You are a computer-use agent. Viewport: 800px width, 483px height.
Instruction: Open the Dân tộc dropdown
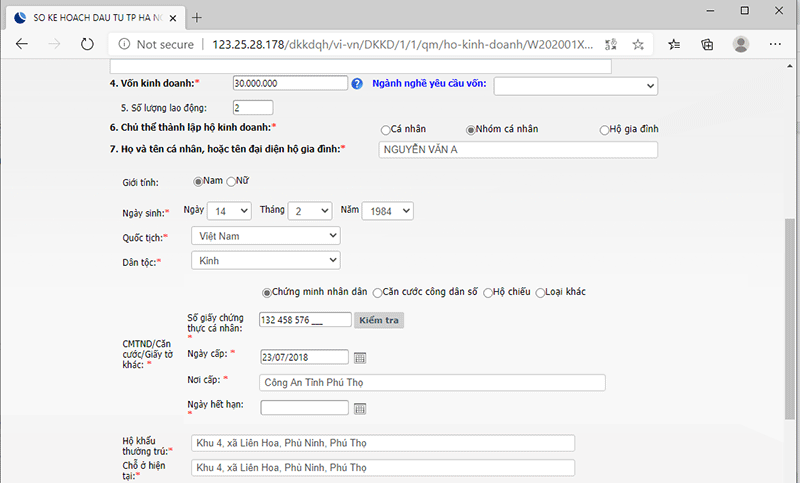pyautogui.click(x=266, y=260)
